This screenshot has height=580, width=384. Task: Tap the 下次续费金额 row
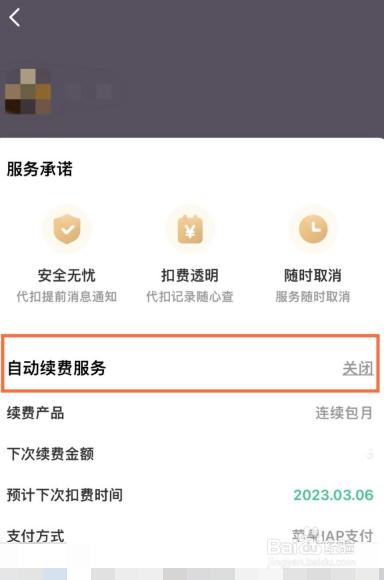click(x=190, y=454)
